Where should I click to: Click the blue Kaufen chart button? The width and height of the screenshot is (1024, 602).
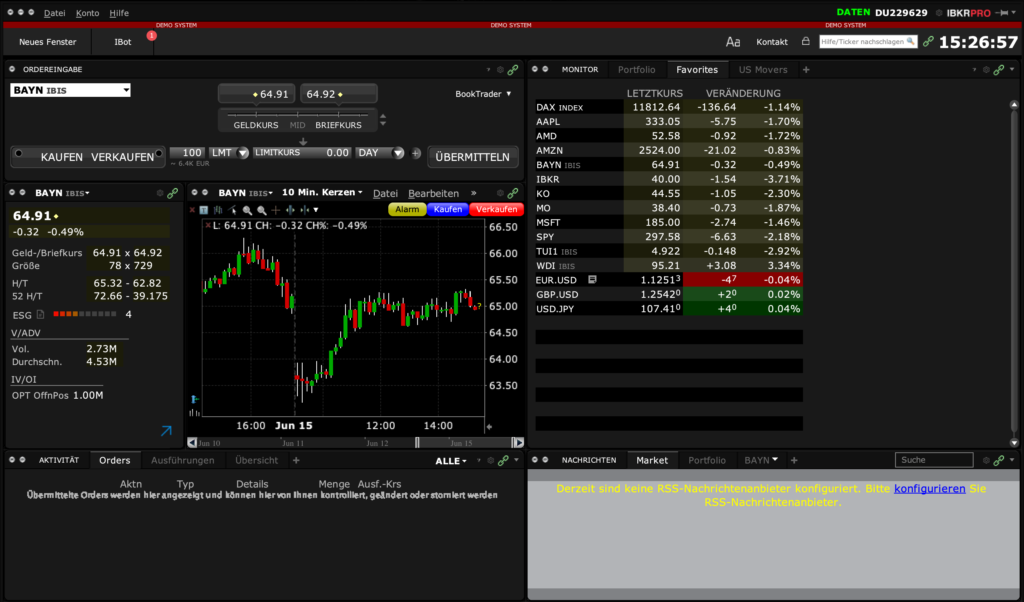coord(447,210)
